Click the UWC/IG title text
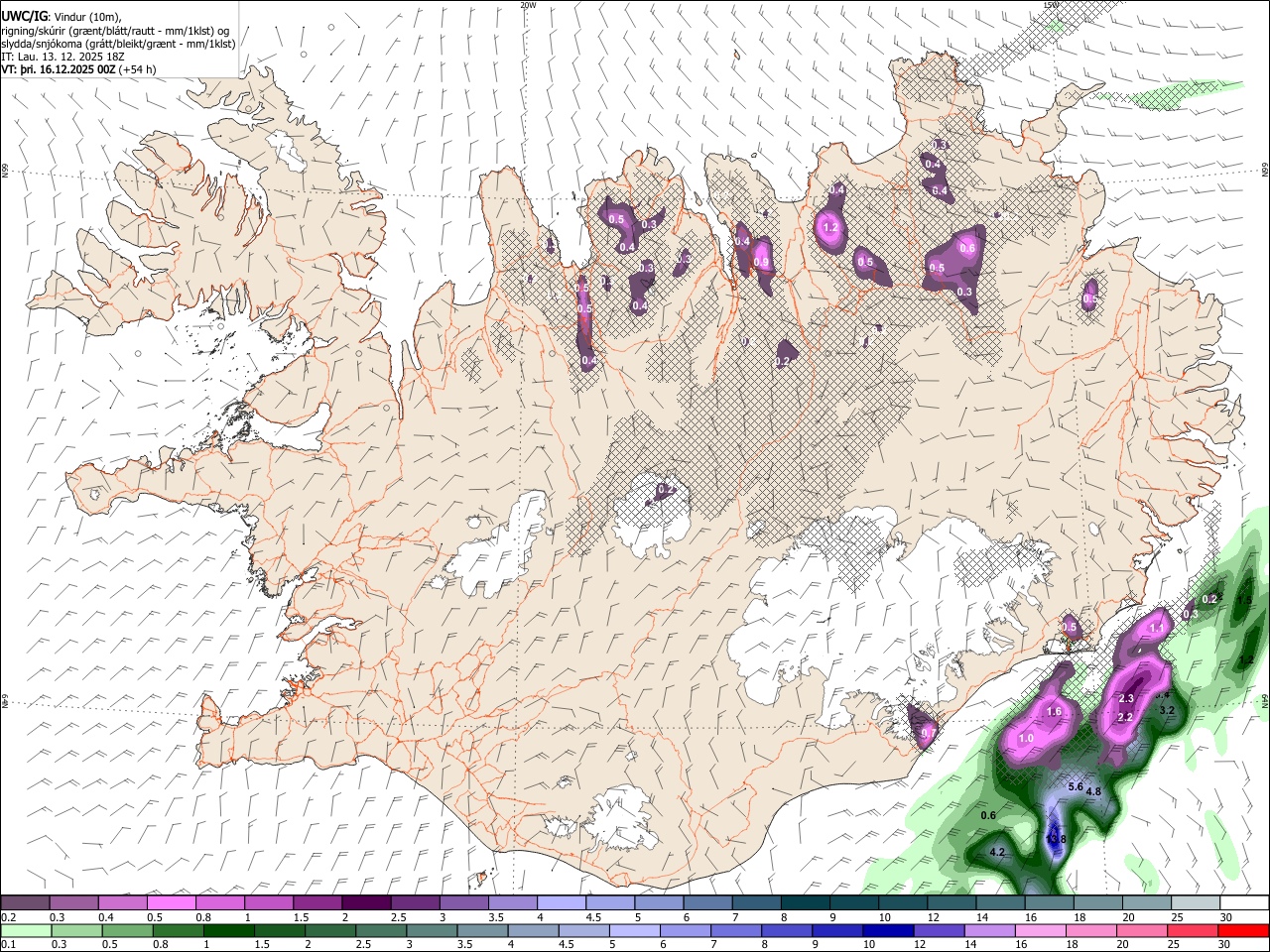The height and width of the screenshot is (952, 1270). (x=24, y=16)
